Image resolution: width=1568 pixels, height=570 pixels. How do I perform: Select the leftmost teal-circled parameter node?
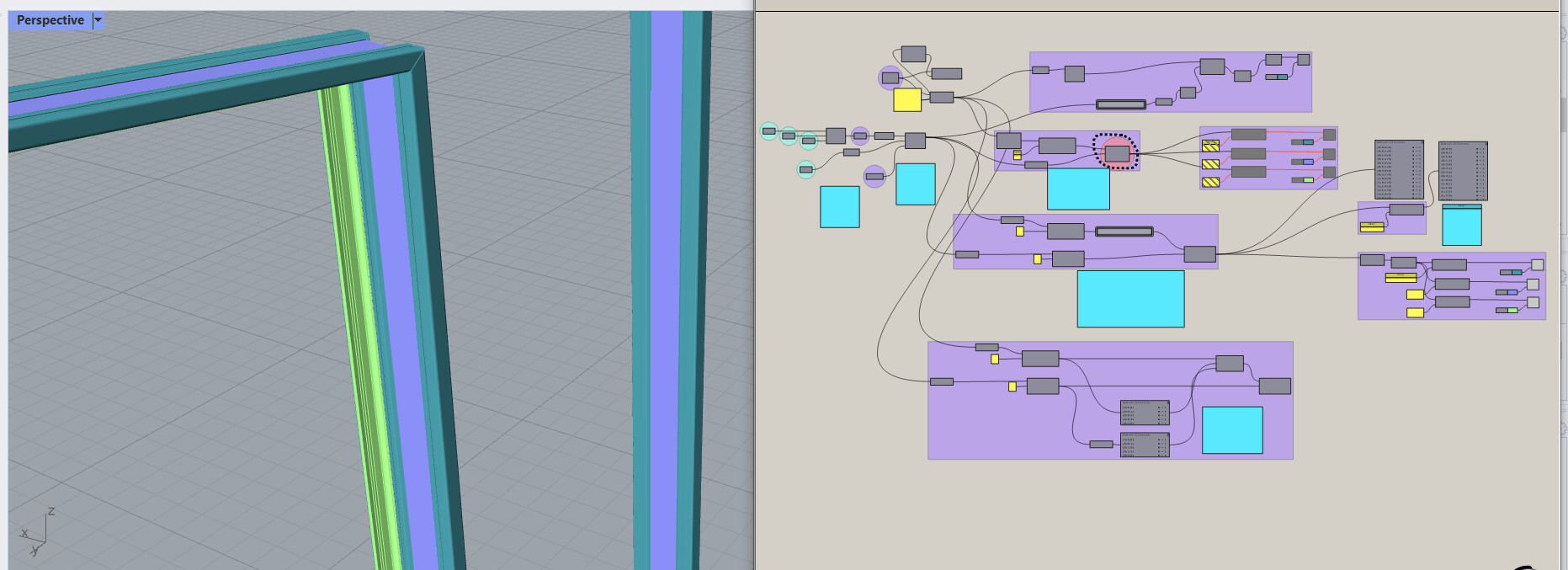(x=769, y=131)
